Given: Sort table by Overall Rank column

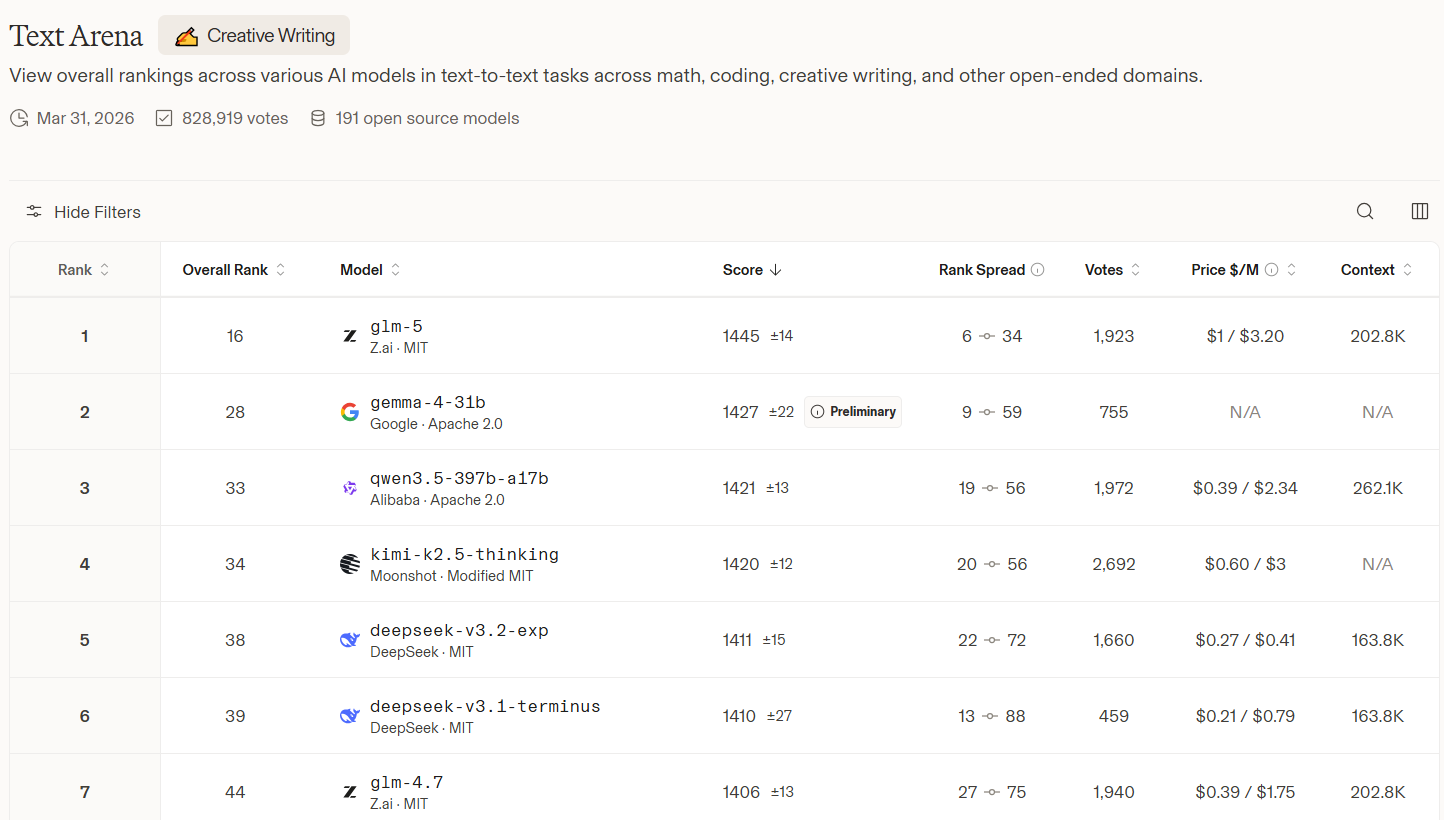Looking at the screenshot, I should tap(234, 270).
